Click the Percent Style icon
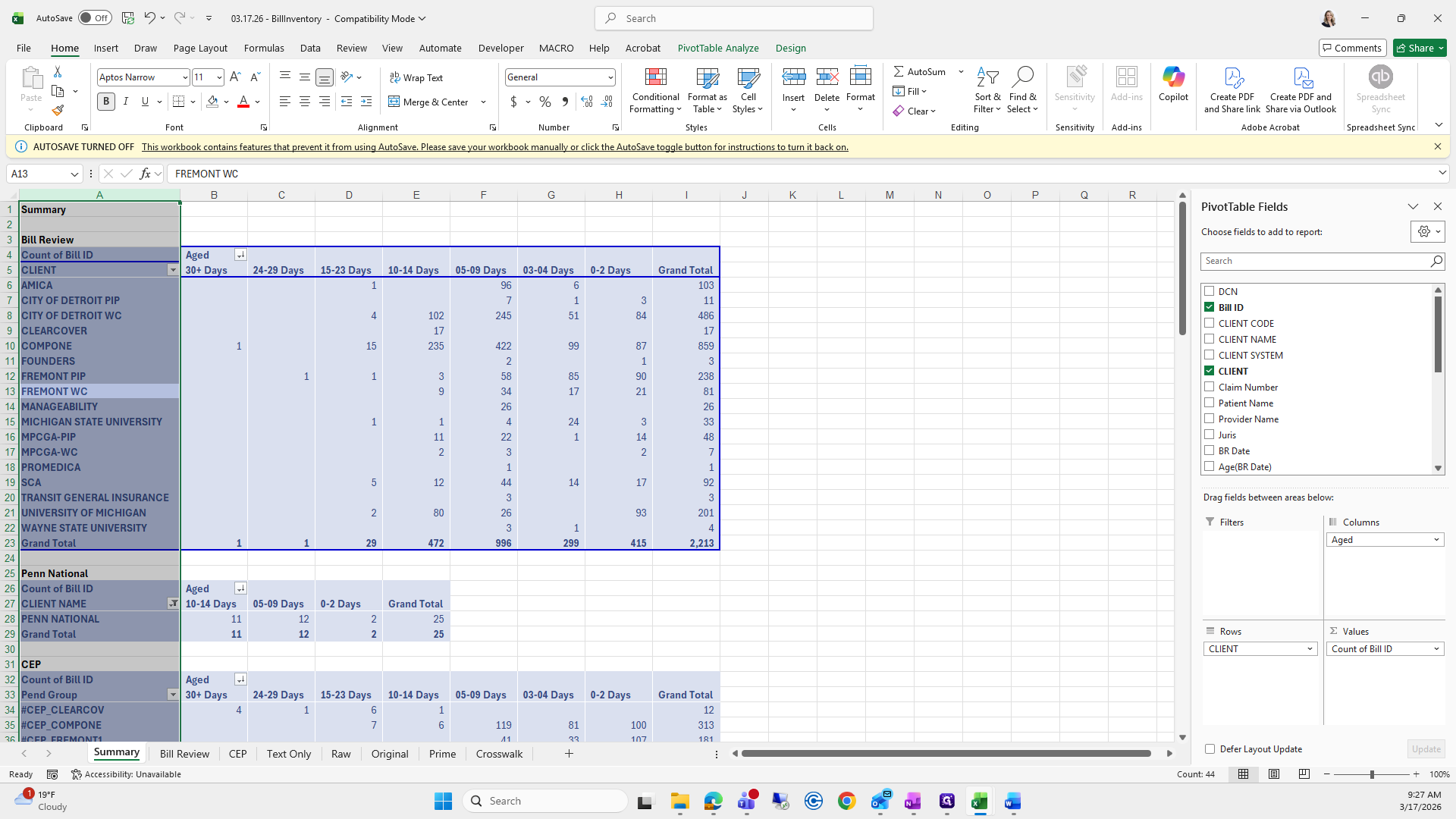 (545, 102)
